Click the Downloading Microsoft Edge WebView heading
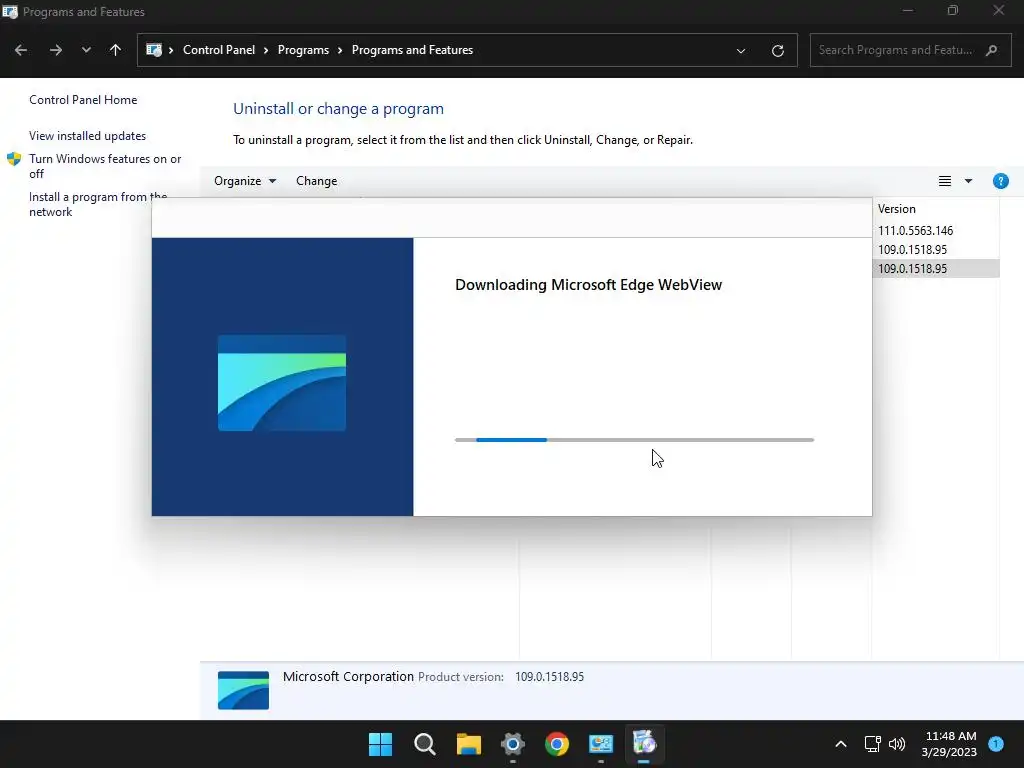Viewport: 1024px width, 768px height. [588, 285]
